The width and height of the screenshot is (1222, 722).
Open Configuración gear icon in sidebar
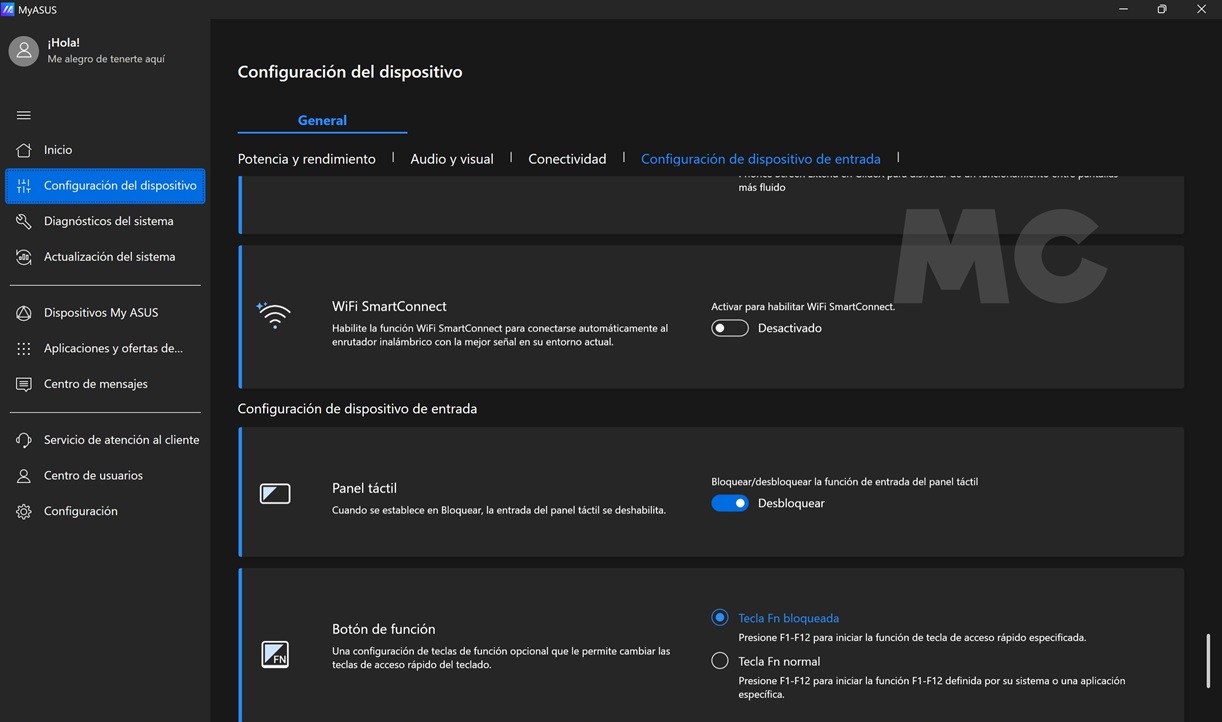click(x=24, y=511)
